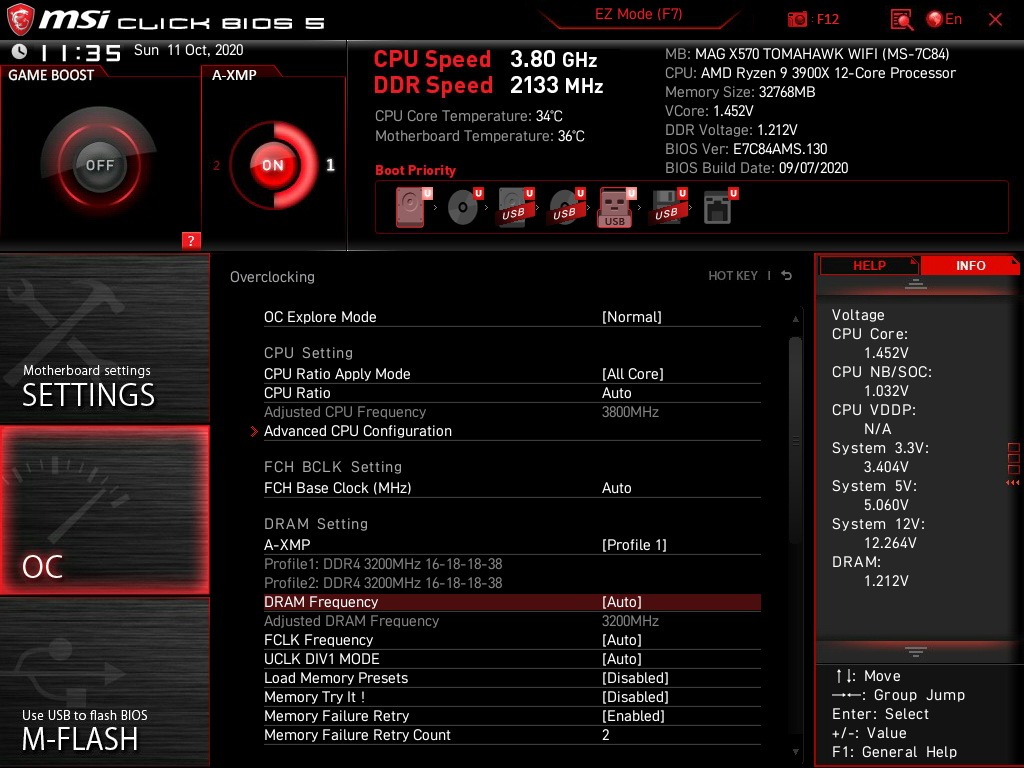Click the Overclocking page heading
The width and height of the screenshot is (1024, 768).
tap(272, 277)
